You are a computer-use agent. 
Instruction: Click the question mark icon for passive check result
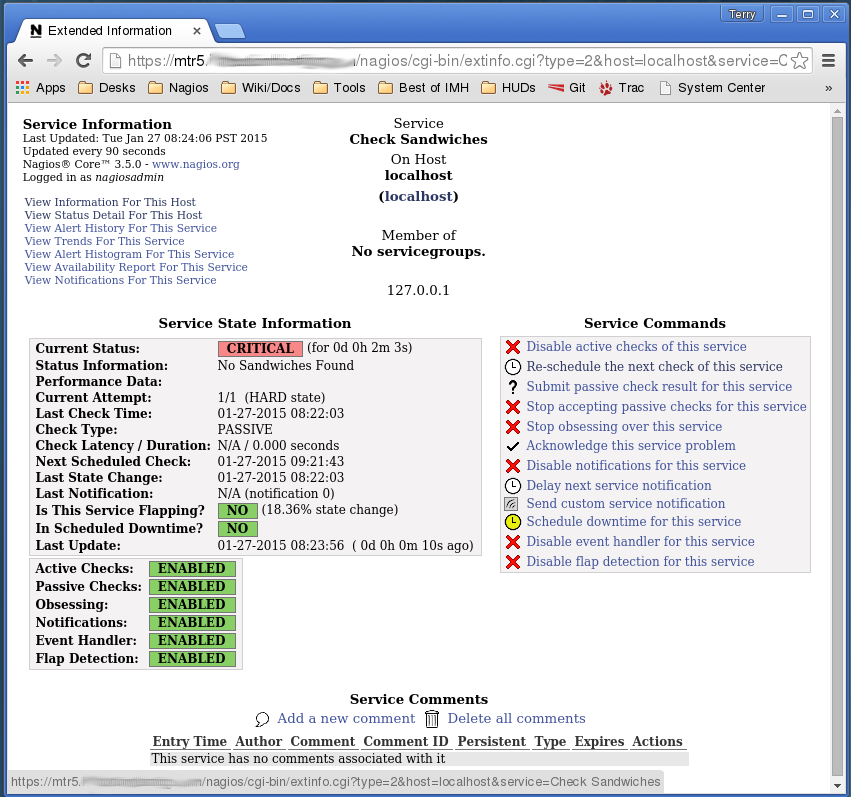coord(513,387)
